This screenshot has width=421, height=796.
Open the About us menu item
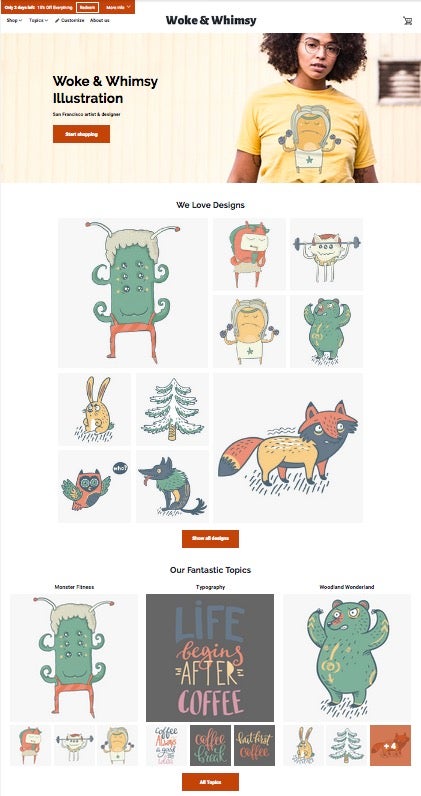[100, 20]
